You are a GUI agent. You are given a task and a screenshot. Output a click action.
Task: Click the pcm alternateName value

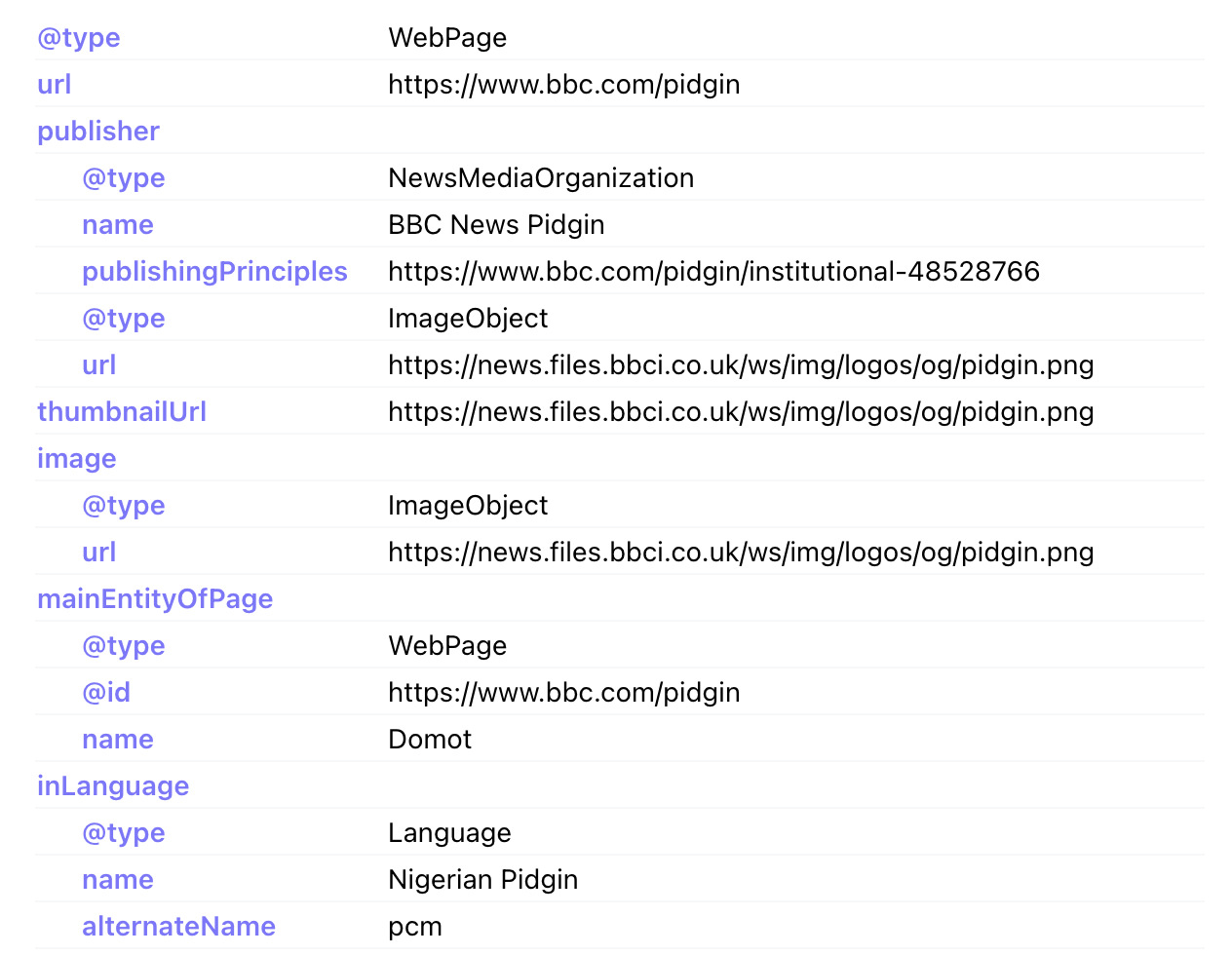415,926
